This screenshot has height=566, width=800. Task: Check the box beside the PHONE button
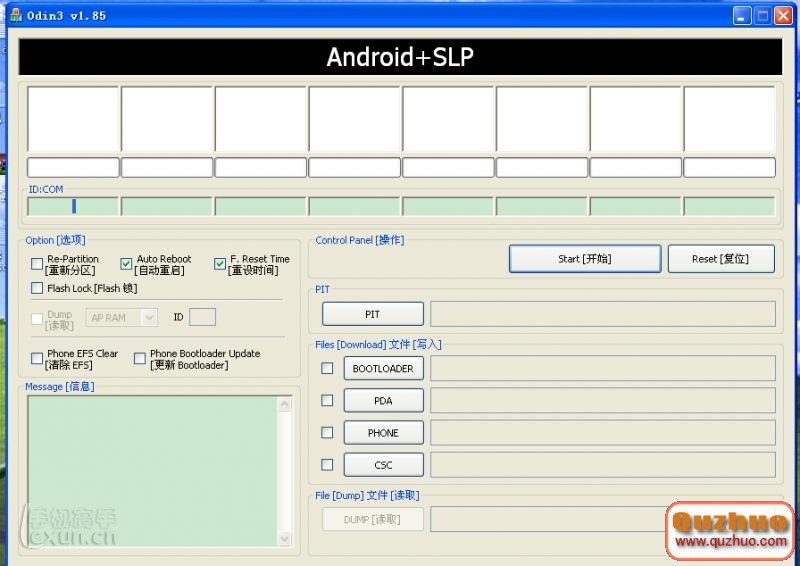[327, 433]
